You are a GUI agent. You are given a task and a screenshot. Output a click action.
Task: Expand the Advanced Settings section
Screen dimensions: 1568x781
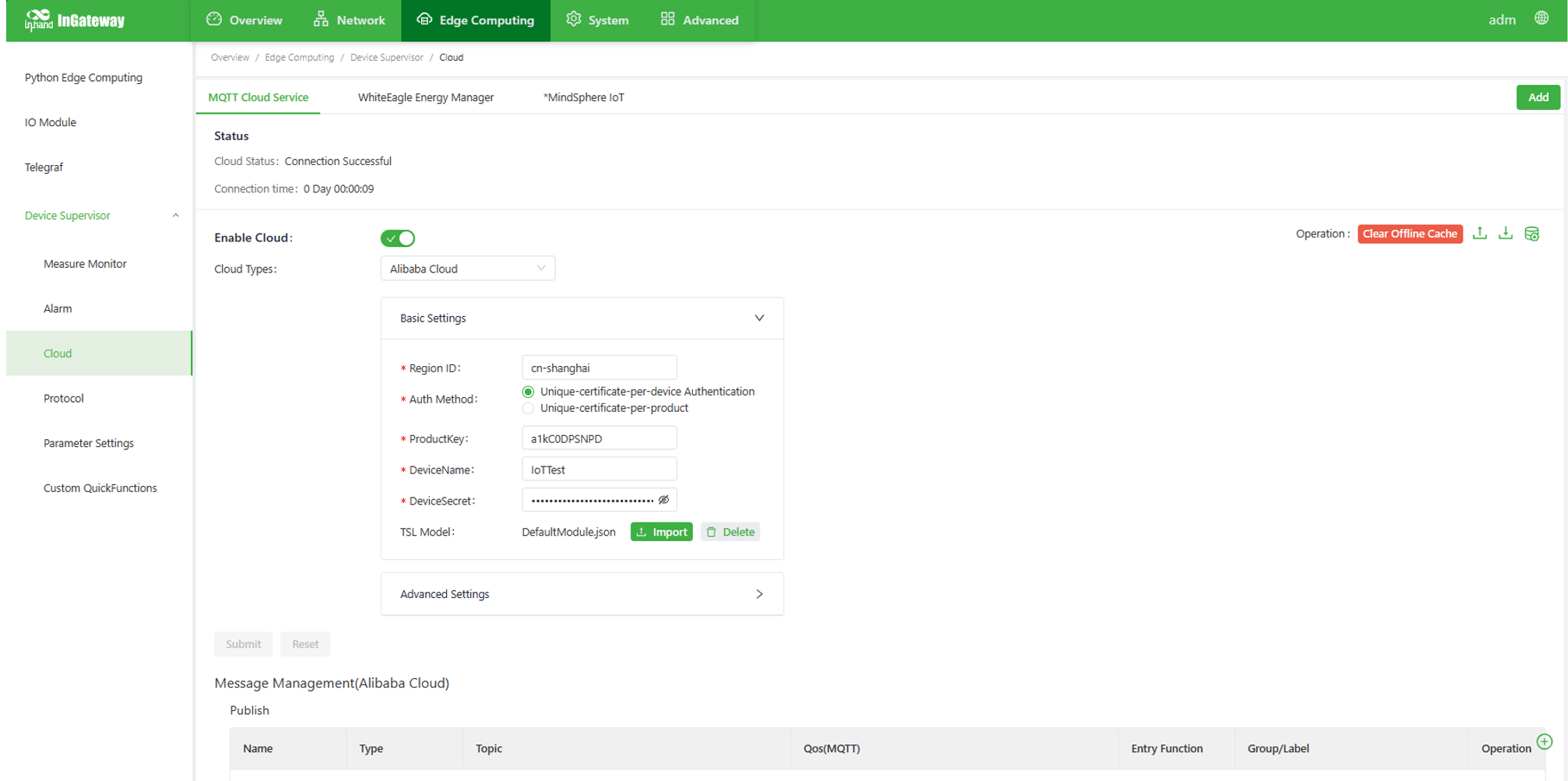point(758,594)
